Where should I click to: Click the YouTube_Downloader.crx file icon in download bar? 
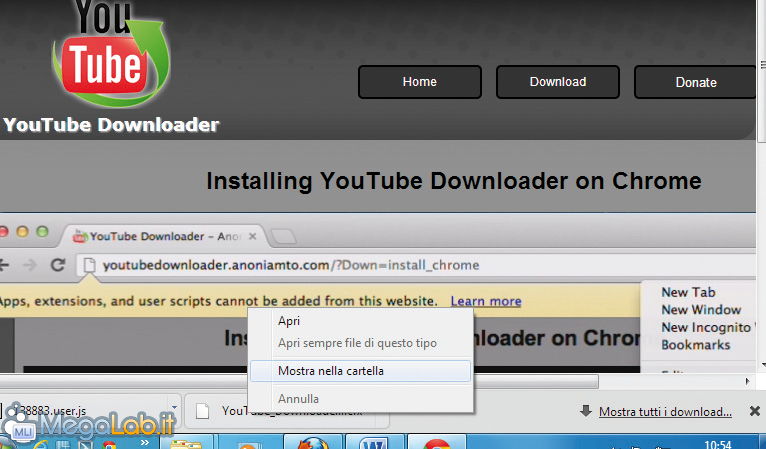202,411
